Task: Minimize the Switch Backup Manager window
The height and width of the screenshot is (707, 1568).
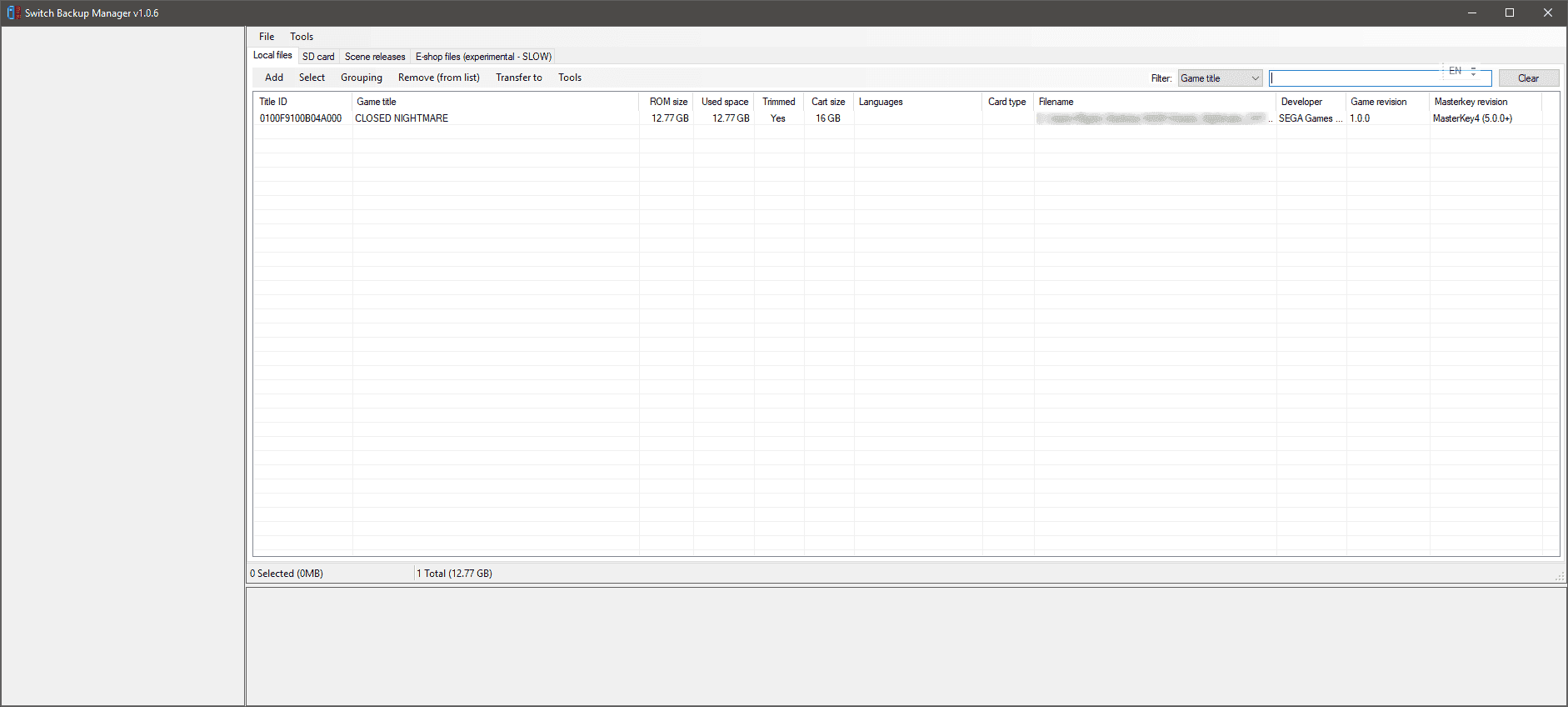Action: (1472, 13)
